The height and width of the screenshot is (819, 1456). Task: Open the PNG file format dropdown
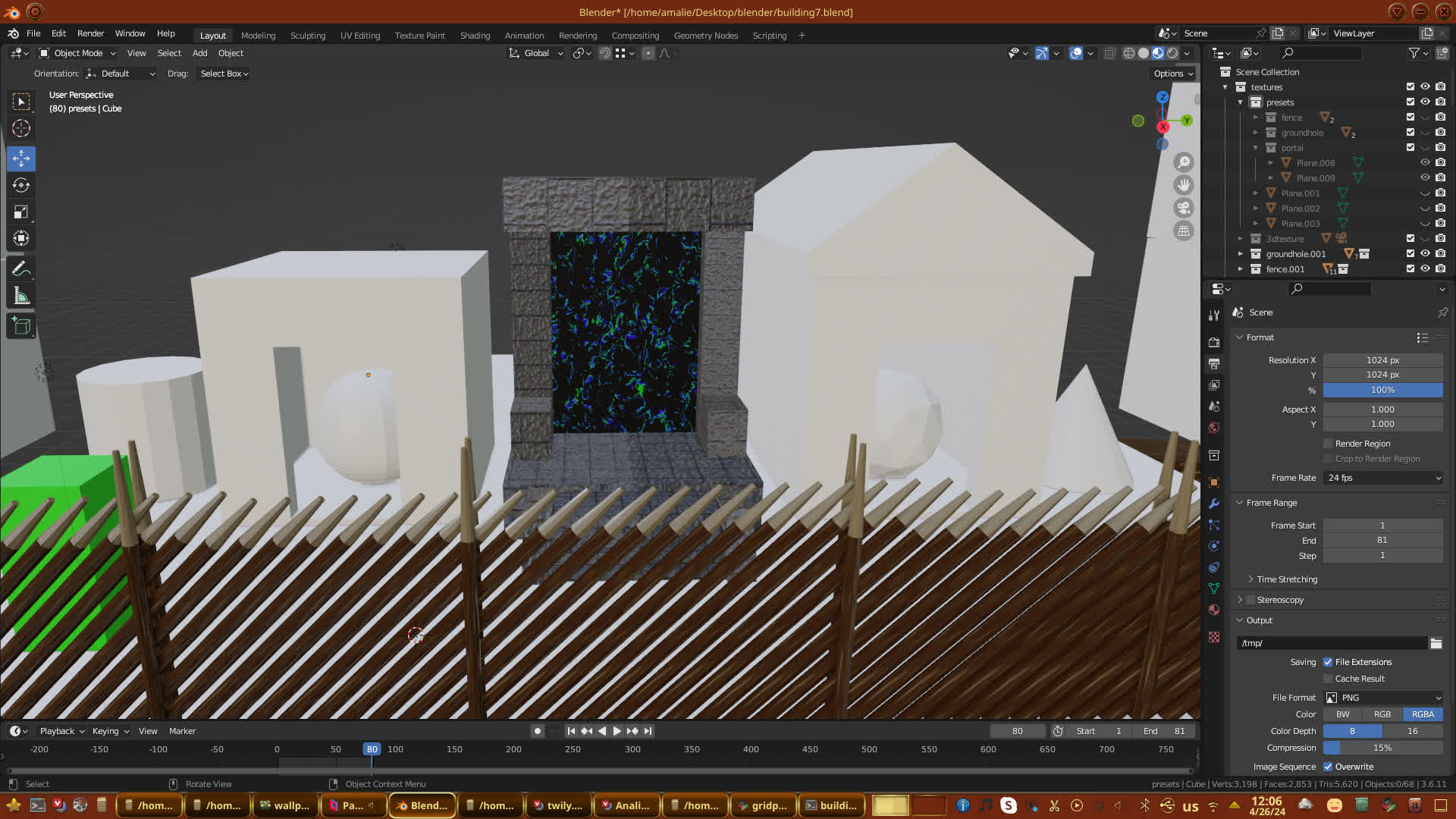click(1382, 698)
